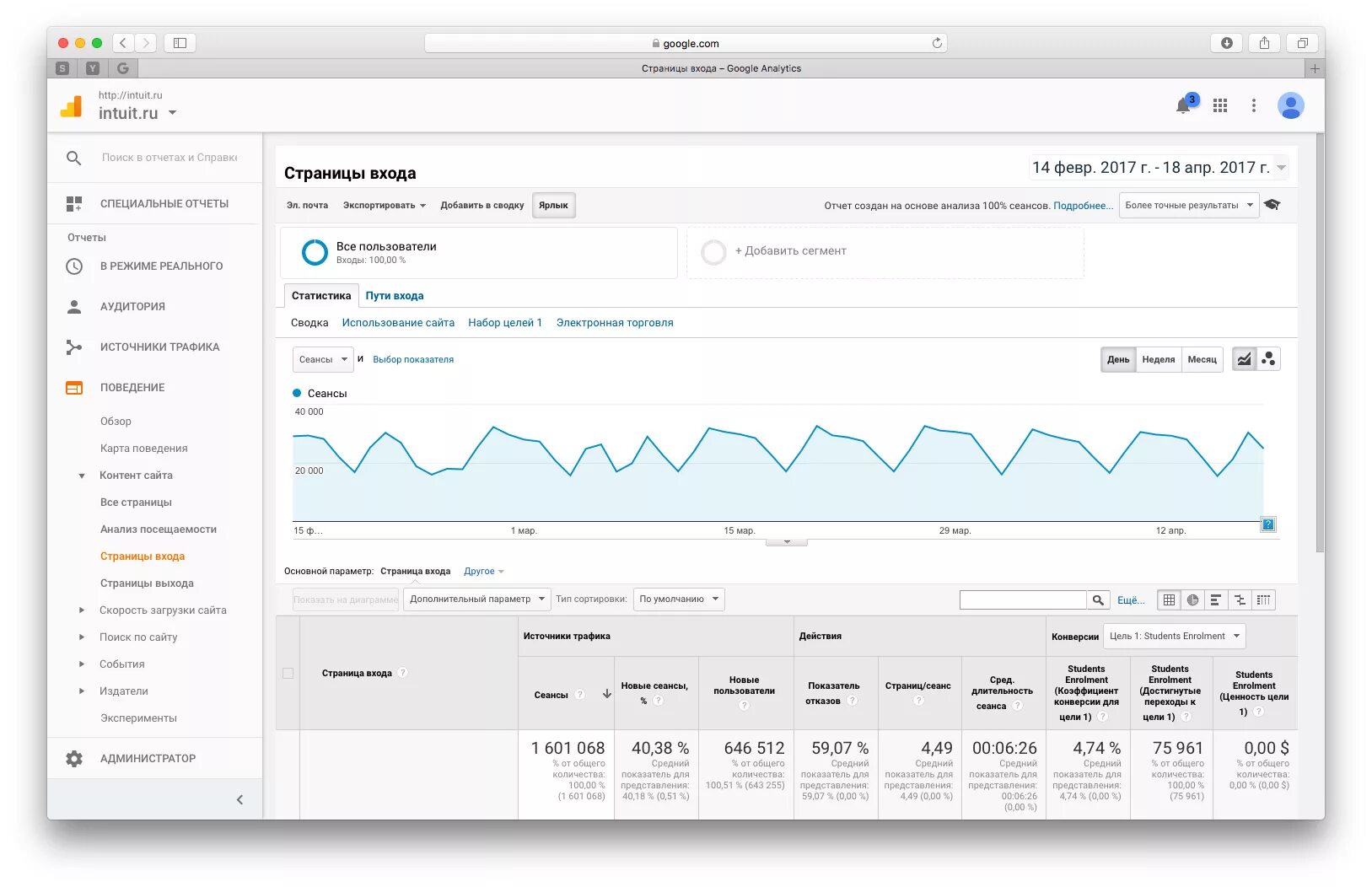This screenshot has height=887, width=1372.
Task: Open the user account avatar
Action: coord(1291,105)
